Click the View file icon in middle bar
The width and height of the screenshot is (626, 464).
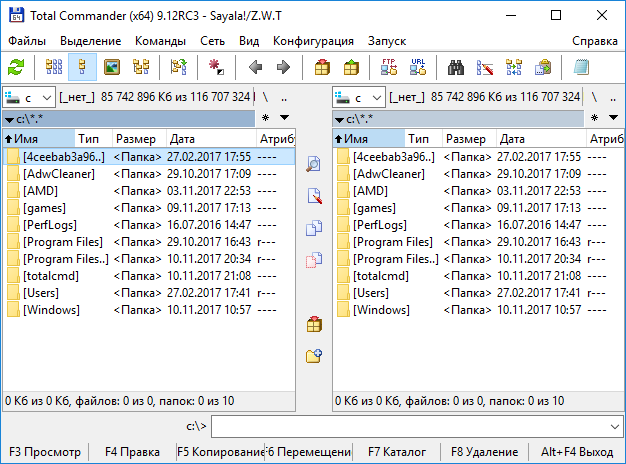(314, 164)
